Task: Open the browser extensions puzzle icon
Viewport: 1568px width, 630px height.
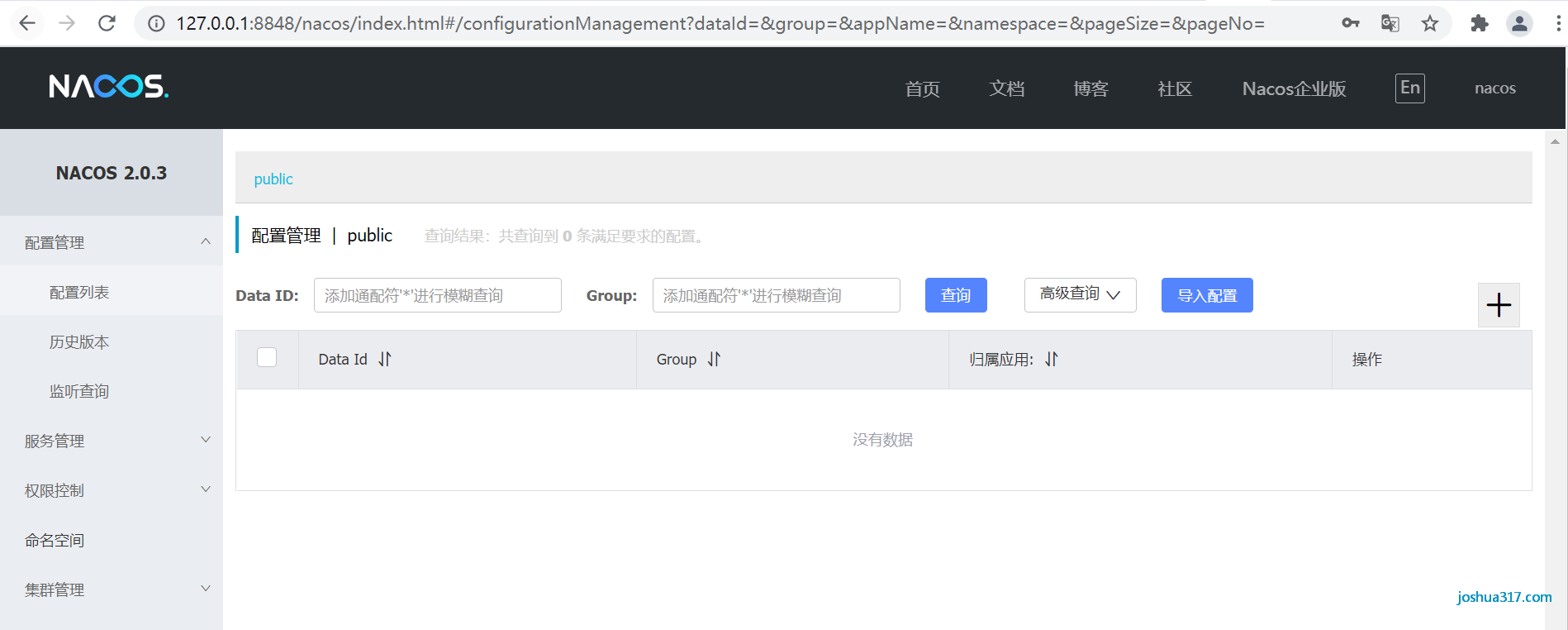Action: pyautogui.click(x=1480, y=23)
